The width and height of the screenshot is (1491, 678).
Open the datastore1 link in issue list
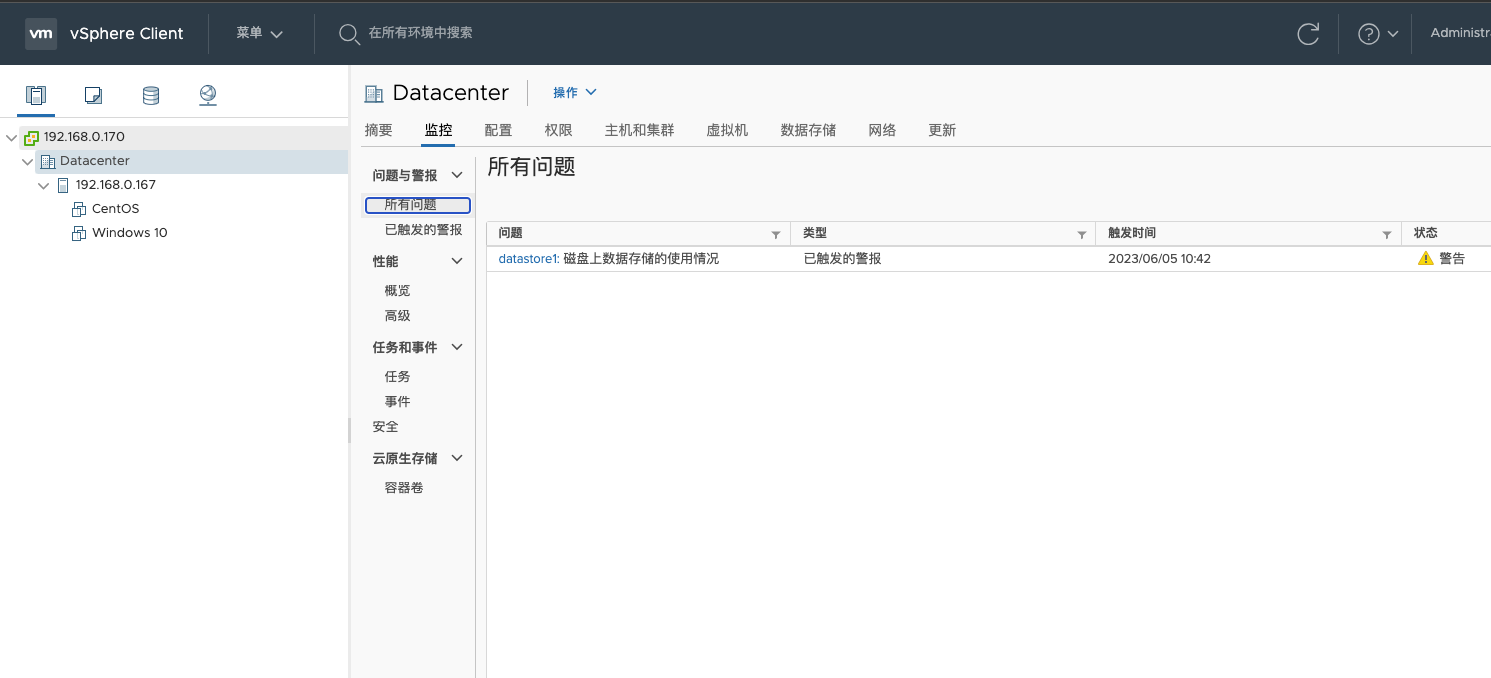(528, 259)
